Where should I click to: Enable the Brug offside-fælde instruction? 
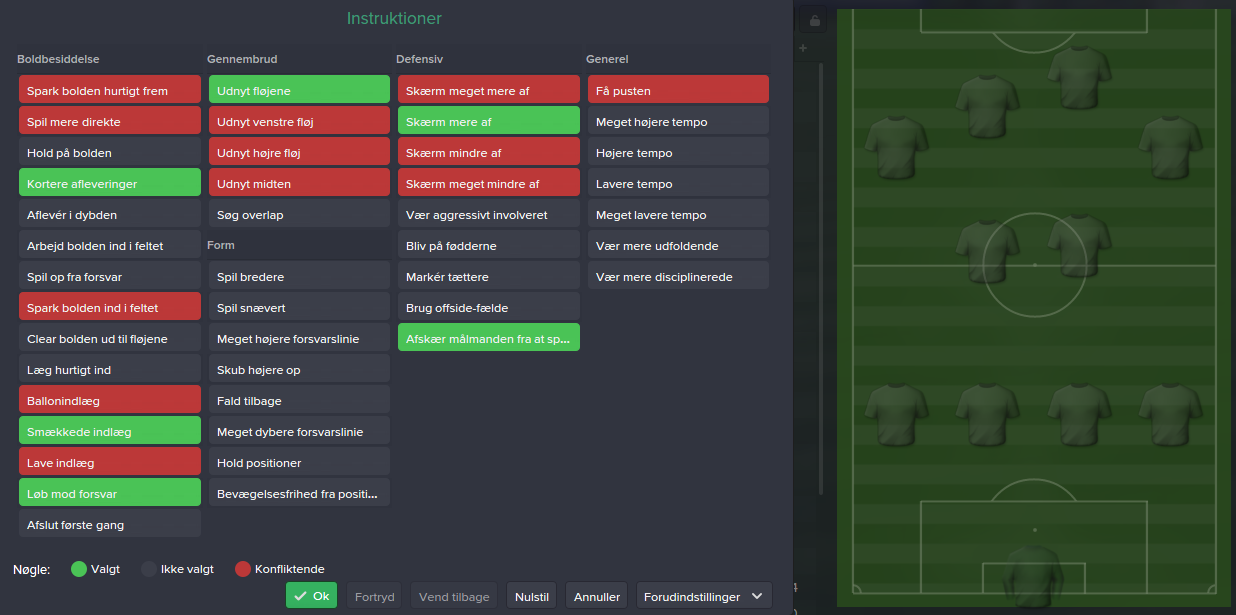coord(489,308)
